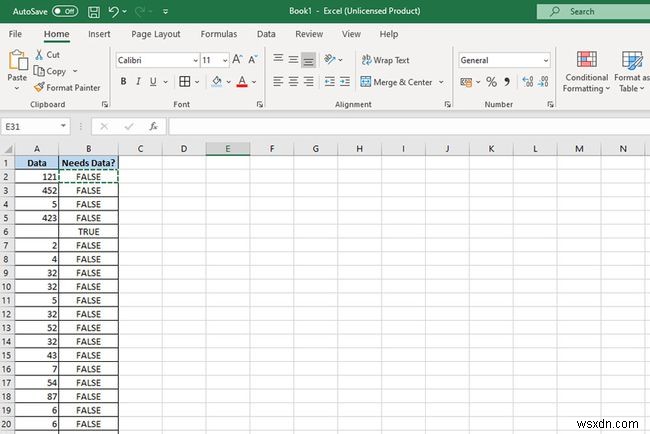Switch to the Data tab
This screenshot has width=650, height=434.
[266, 34]
